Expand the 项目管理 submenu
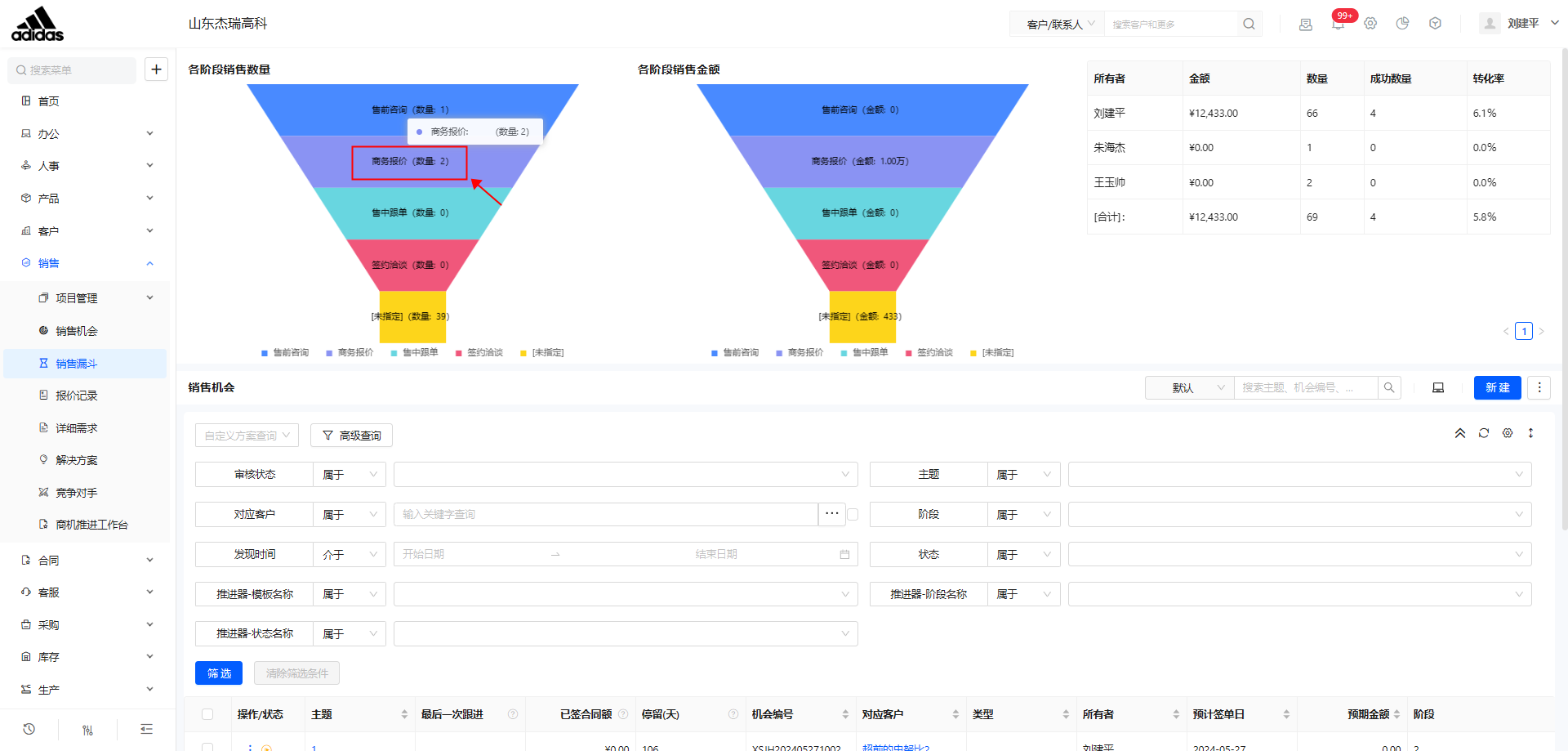Image resolution: width=1568 pixels, height=751 pixels. point(87,298)
